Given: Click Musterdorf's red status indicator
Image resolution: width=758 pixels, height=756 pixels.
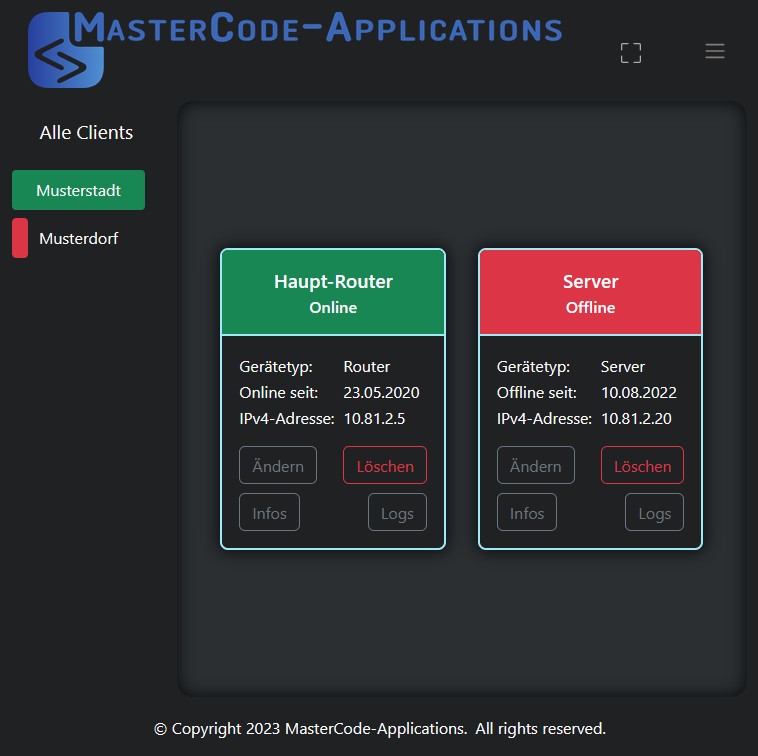Looking at the screenshot, I should tap(20, 239).
